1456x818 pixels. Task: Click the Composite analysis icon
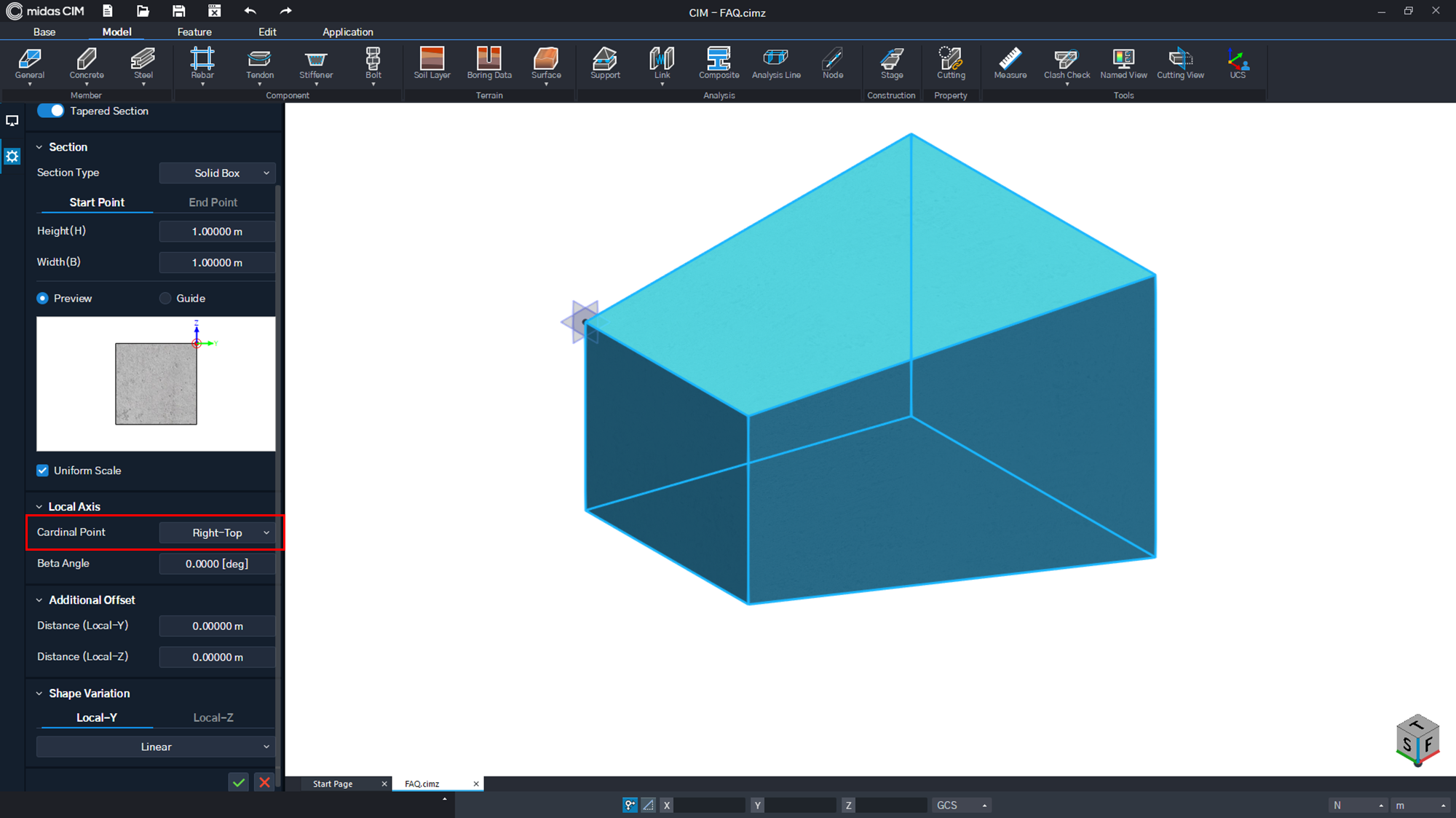[719, 63]
